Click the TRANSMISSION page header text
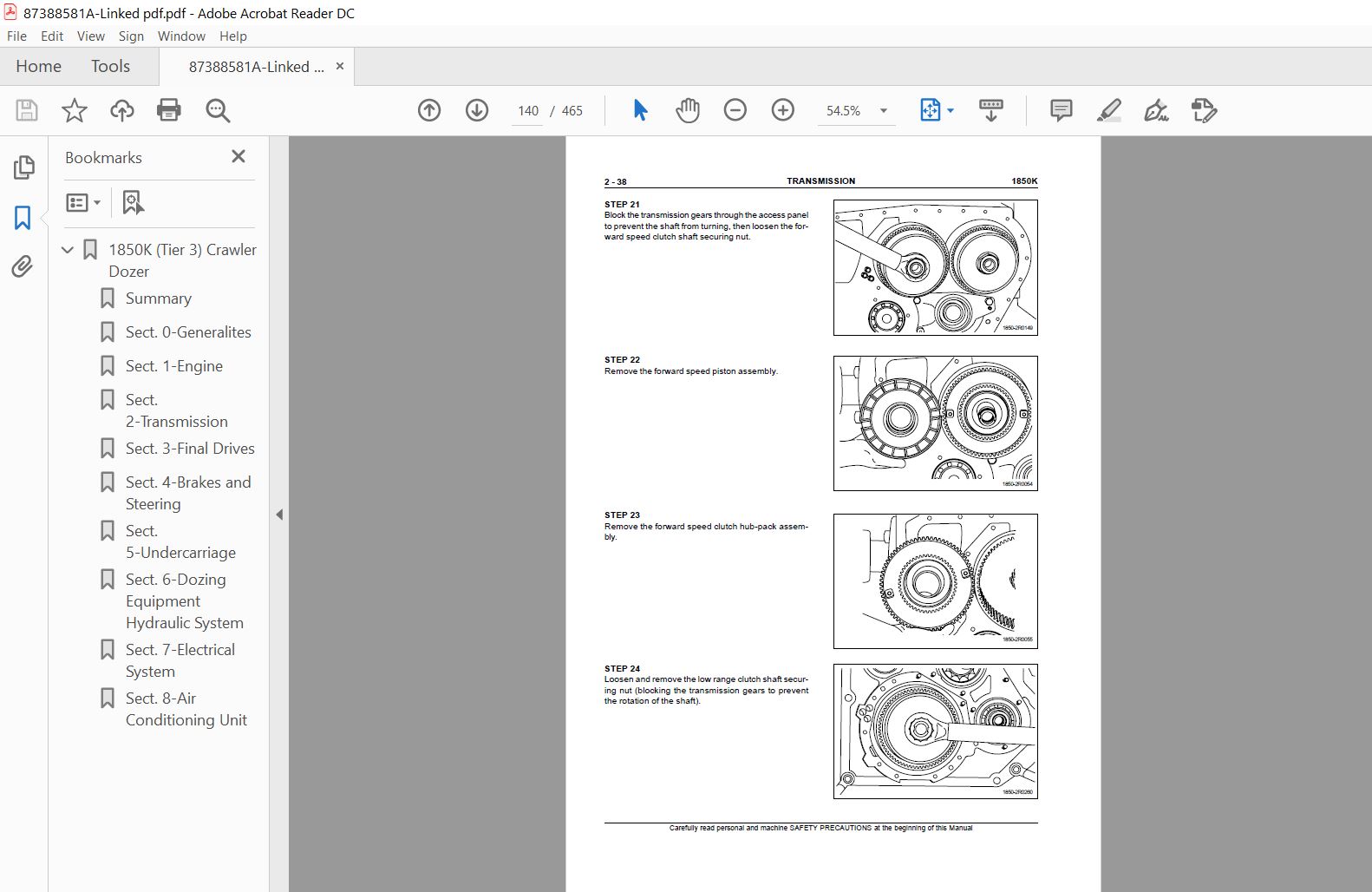The image size is (1372, 892). 820,181
